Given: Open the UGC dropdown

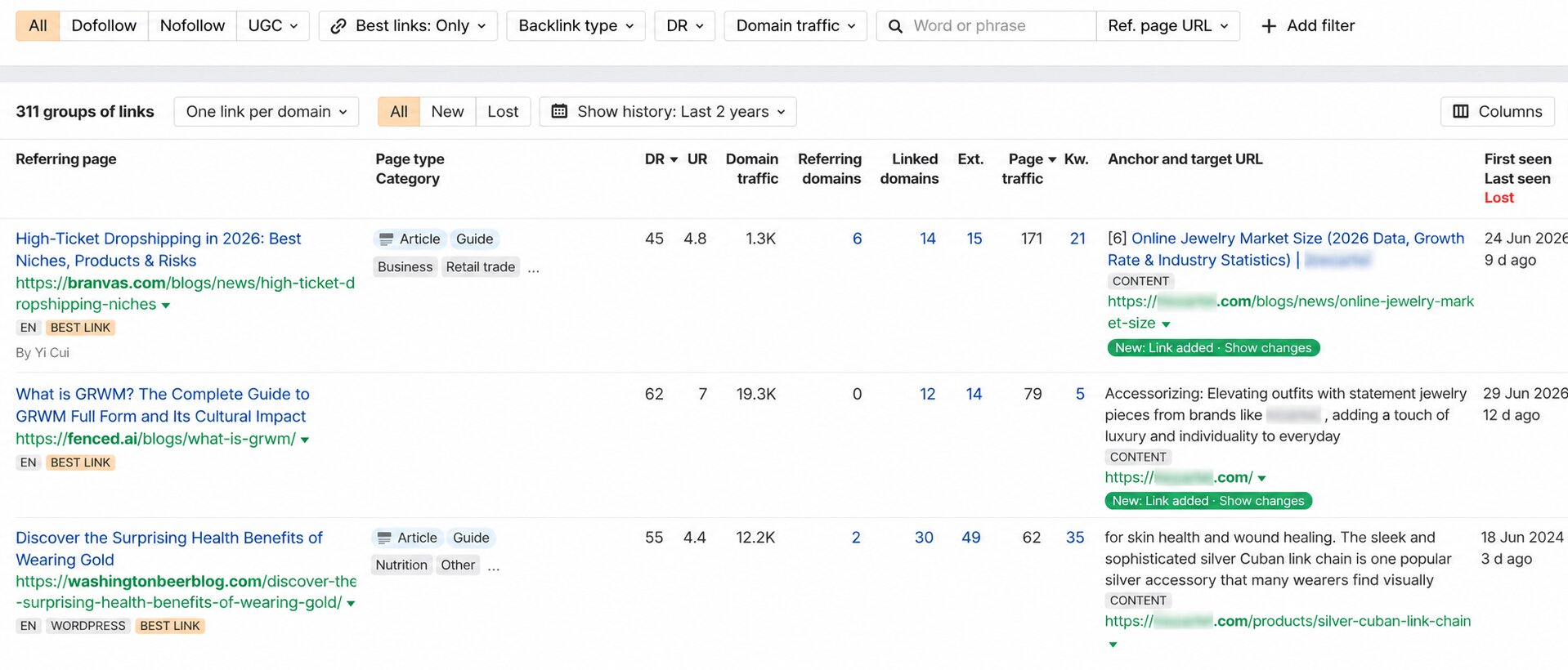Looking at the screenshot, I should (273, 25).
